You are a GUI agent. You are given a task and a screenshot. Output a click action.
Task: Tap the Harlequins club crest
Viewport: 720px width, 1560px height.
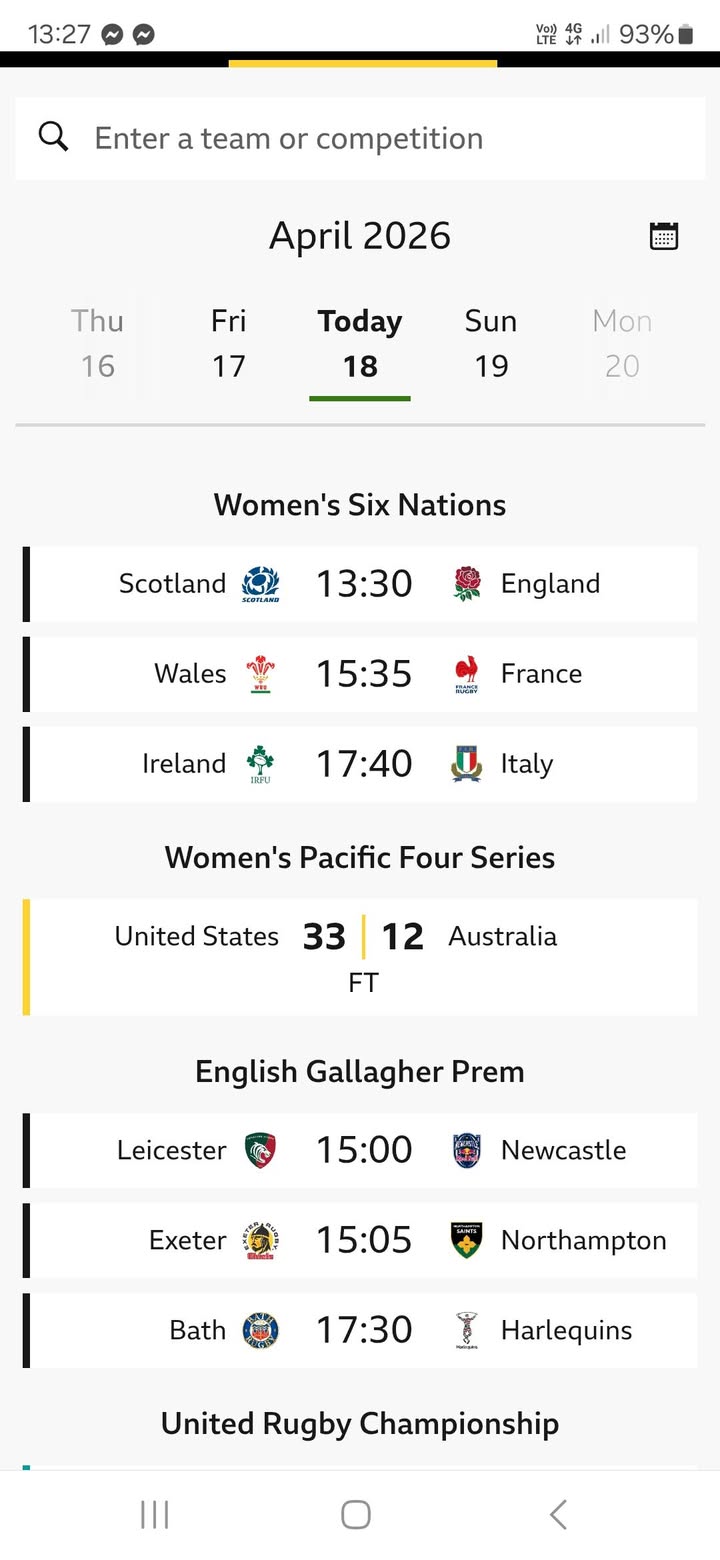coord(466,1330)
